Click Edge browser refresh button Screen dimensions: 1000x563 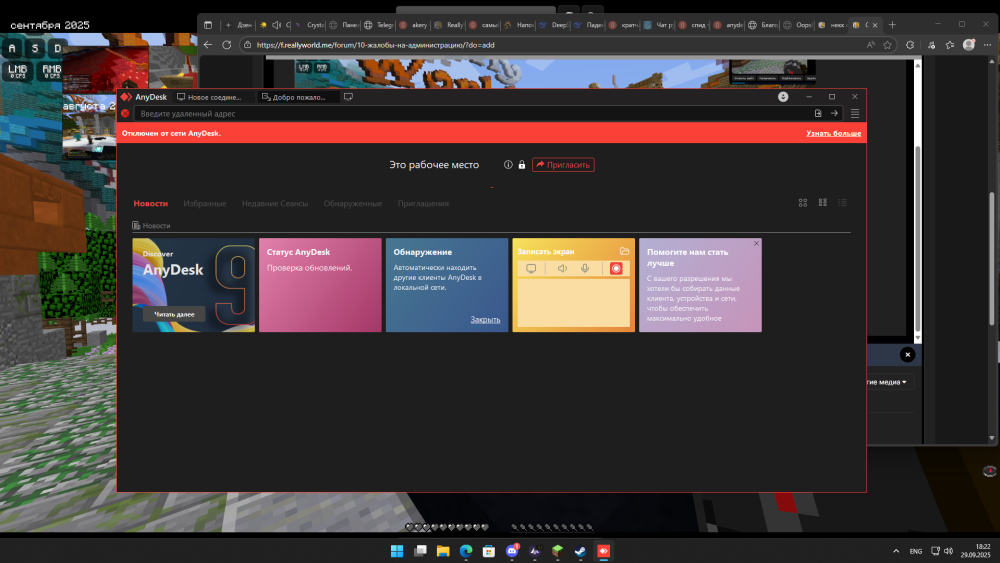coord(226,45)
